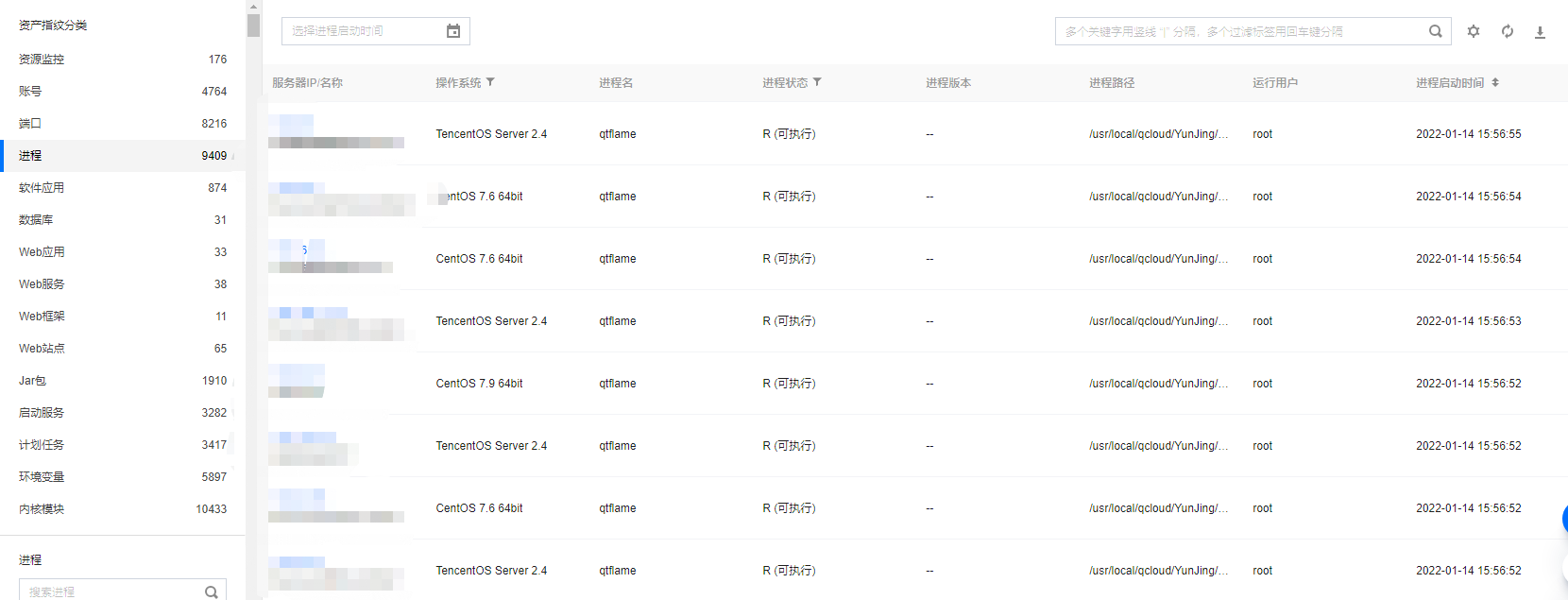Image resolution: width=1568 pixels, height=600 pixels.
Task: Open 端口 asset category
Action: [x=30, y=124]
